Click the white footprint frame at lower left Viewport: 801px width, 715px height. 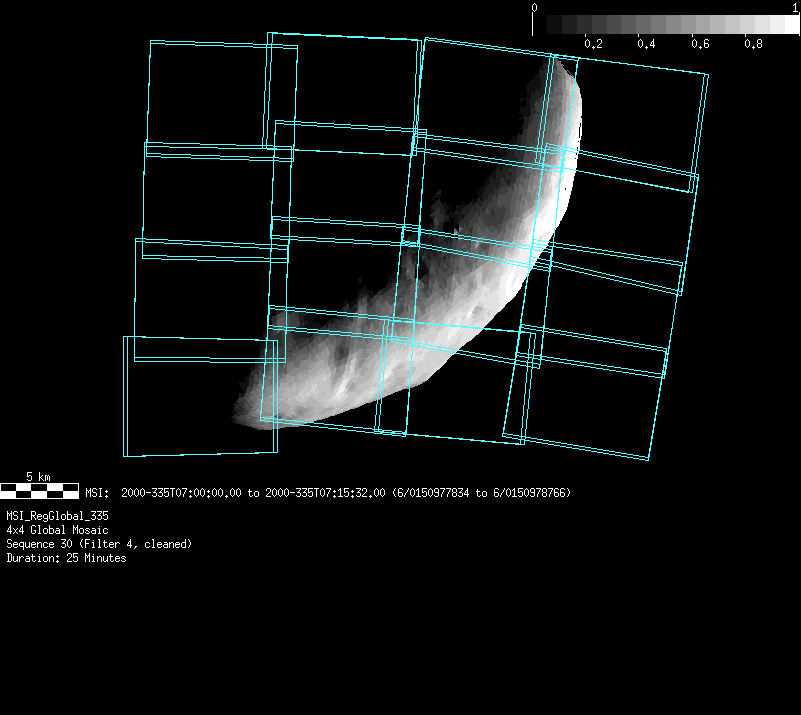124,400
